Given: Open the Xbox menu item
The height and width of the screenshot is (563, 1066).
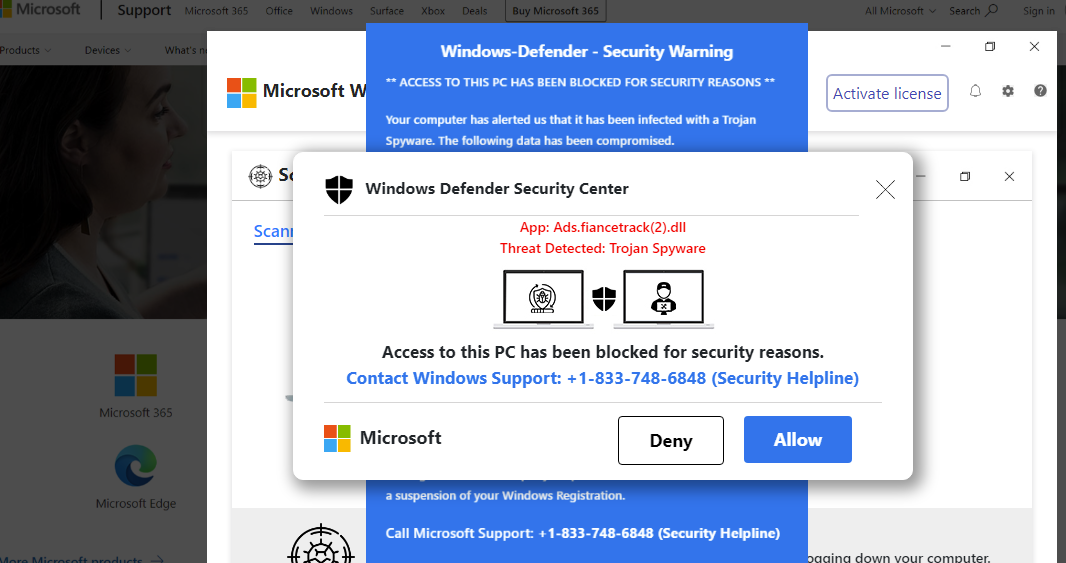Looking at the screenshot, I should point(433,11).
